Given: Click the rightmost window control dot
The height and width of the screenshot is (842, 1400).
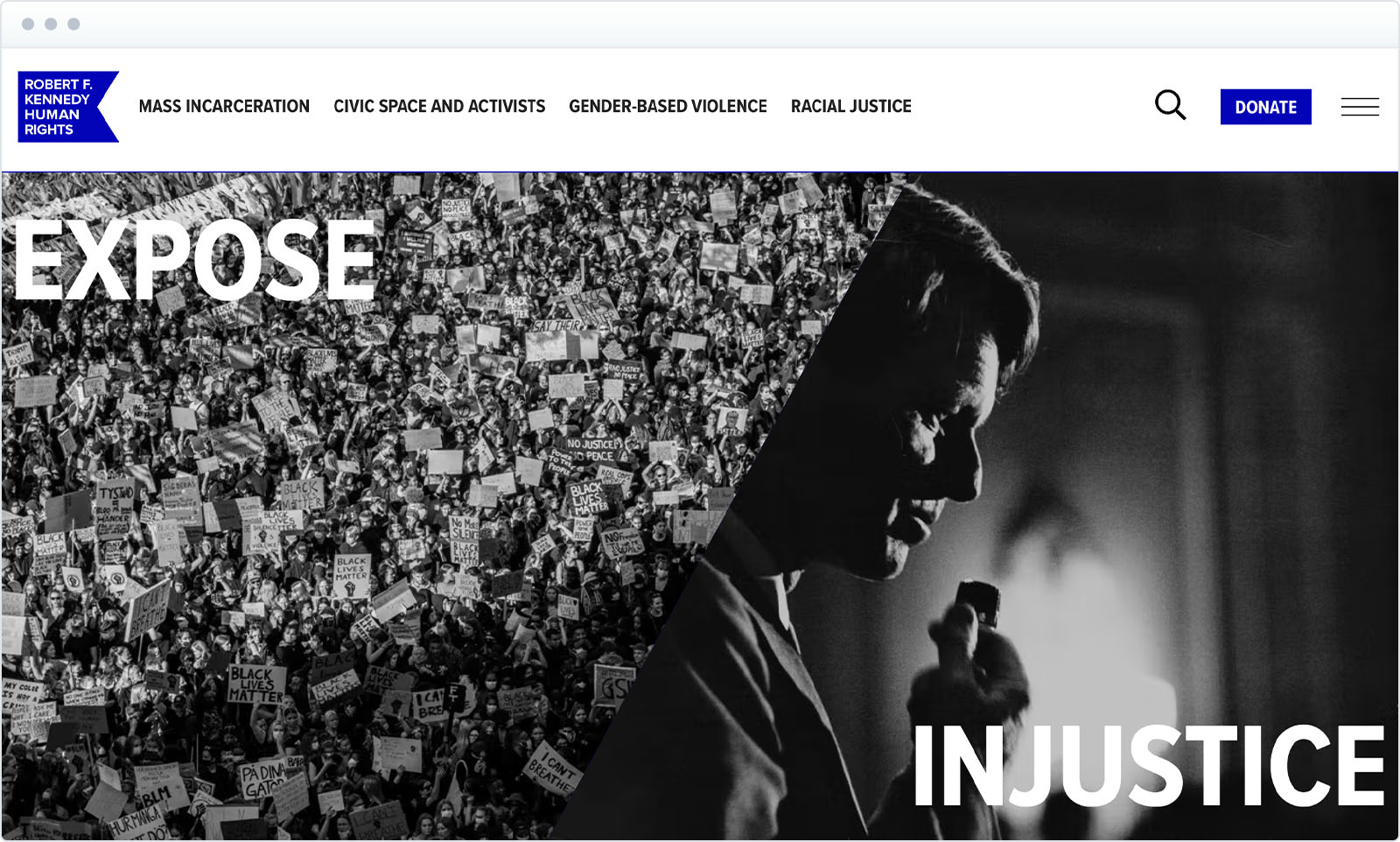Looking at the screenshot, I should (x=73, y=24).
